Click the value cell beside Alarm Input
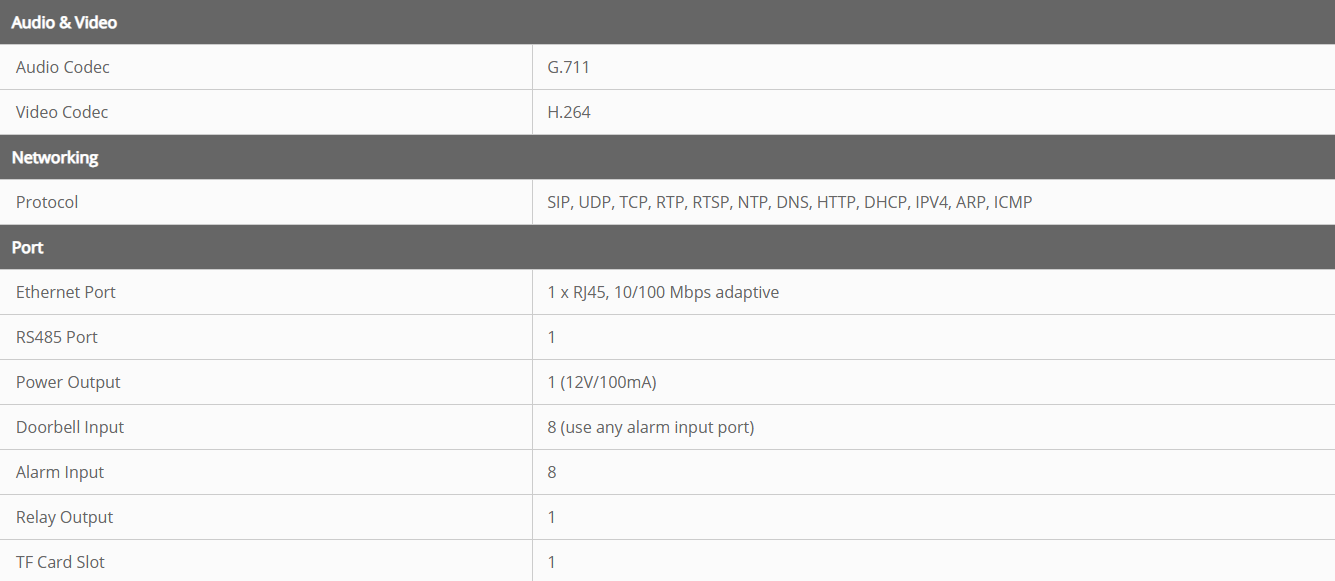 point(552,472)
